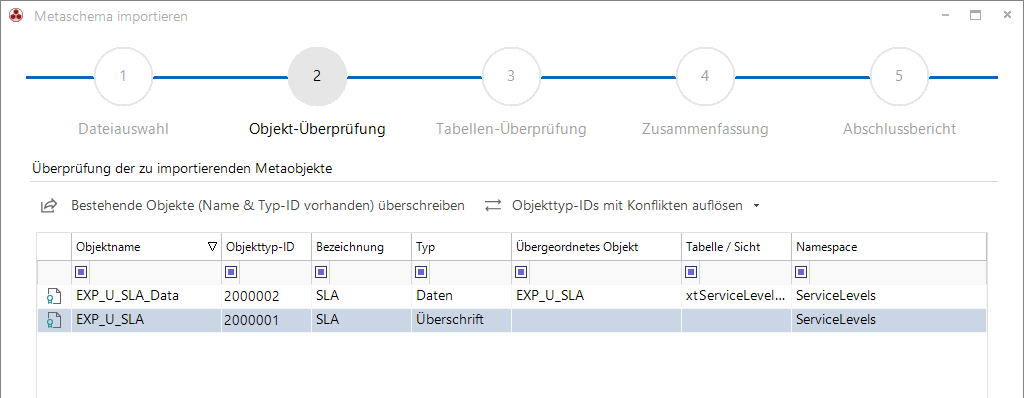This screenshot has width=1024, height=398.
Task: Sort by Namespace column header
Action: tap(889, 247)
